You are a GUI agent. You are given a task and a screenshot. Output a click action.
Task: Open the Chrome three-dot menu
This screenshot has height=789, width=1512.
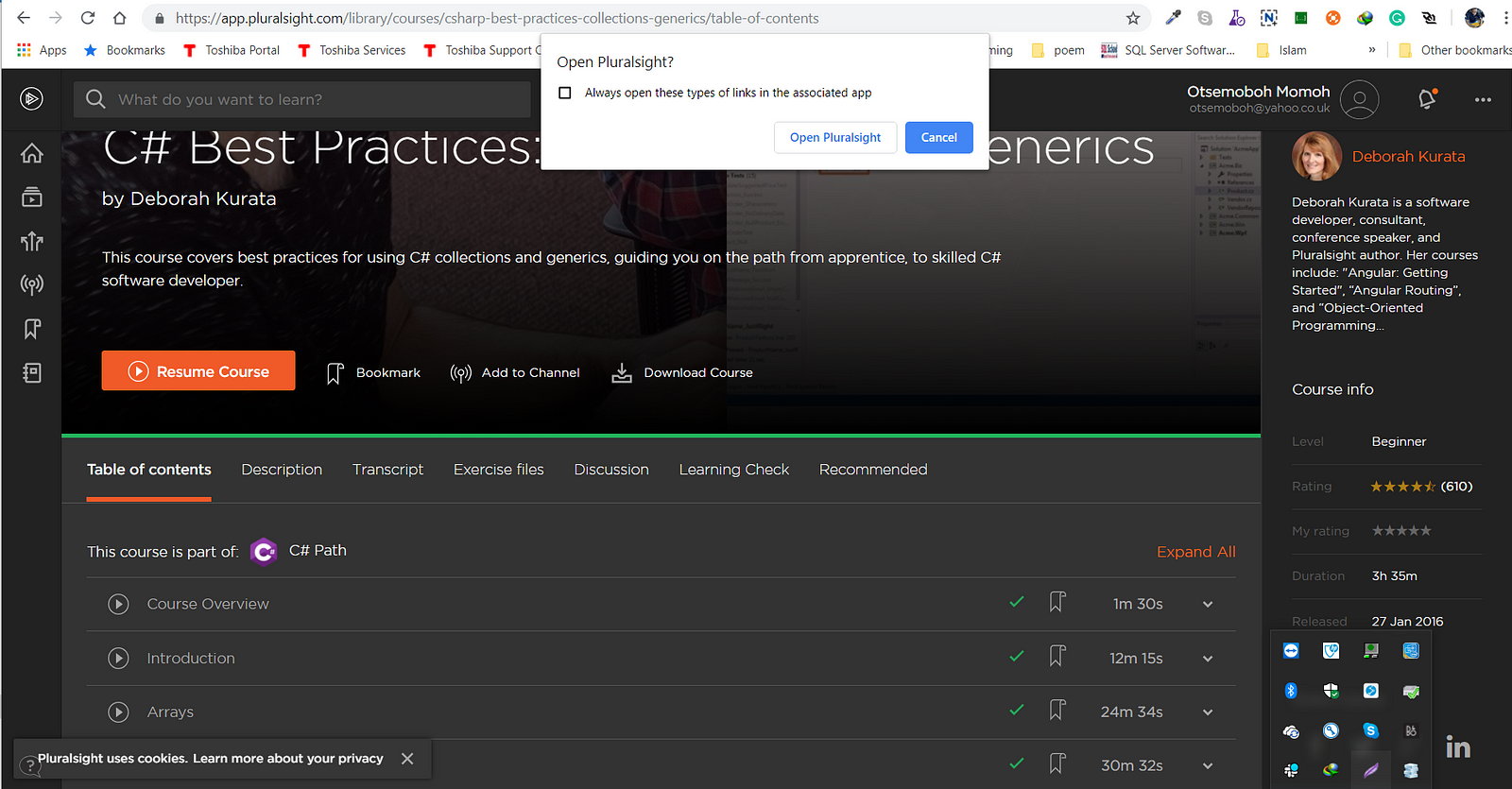tap(1505, 18)
